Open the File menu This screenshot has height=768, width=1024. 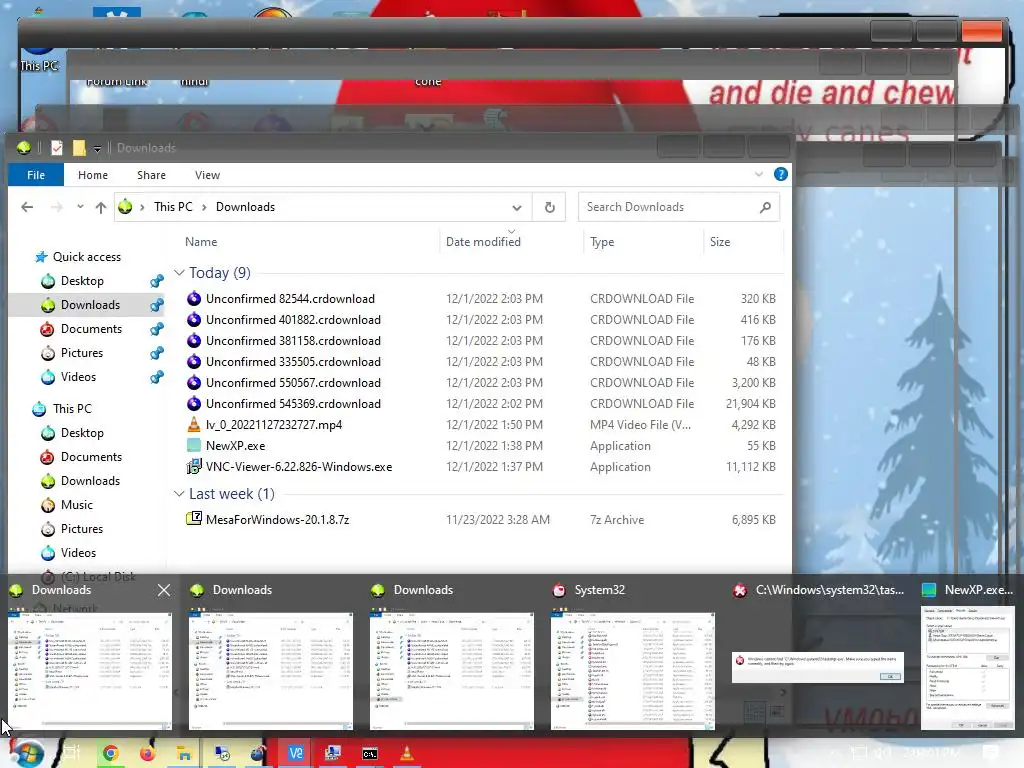click(36, 175)
